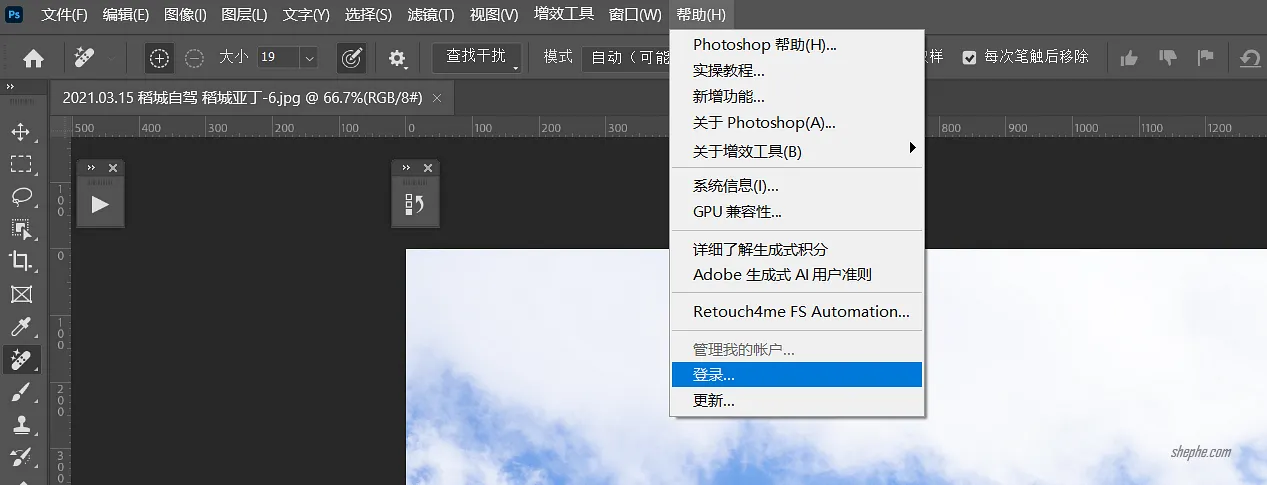This screenshot has height=485, width=1267.
Task: Choose 更新... menu entry
Action: pos(796,401)
